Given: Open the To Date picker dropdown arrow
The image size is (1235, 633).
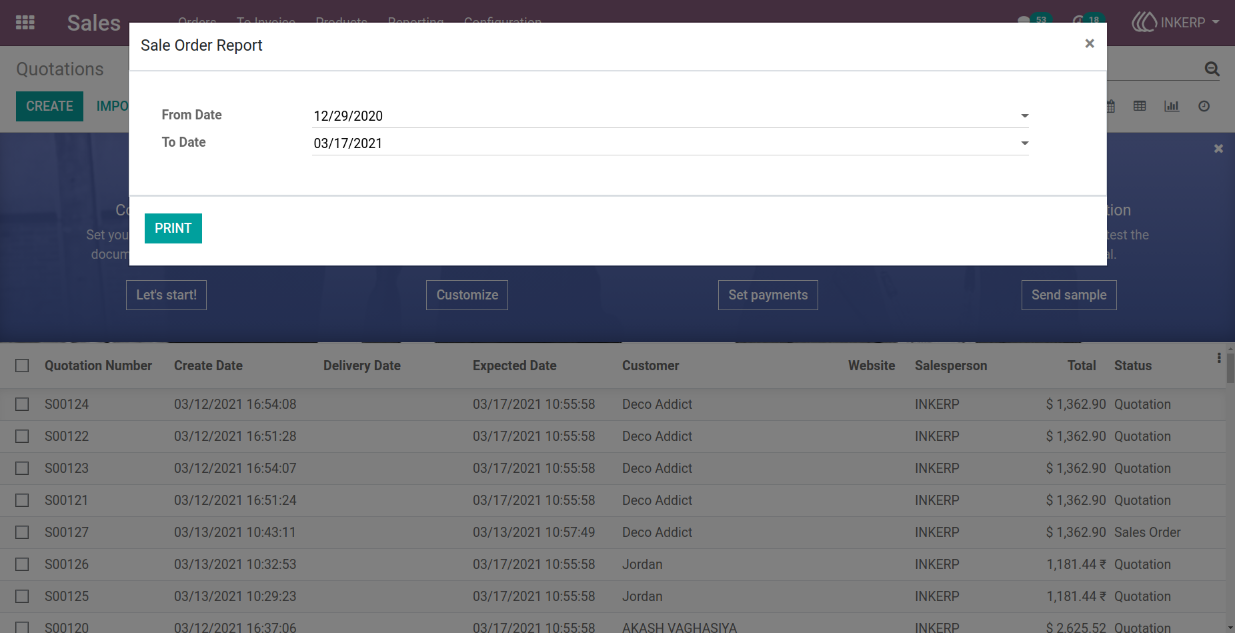Looking at the screenshot, I should pos(1024,144).
